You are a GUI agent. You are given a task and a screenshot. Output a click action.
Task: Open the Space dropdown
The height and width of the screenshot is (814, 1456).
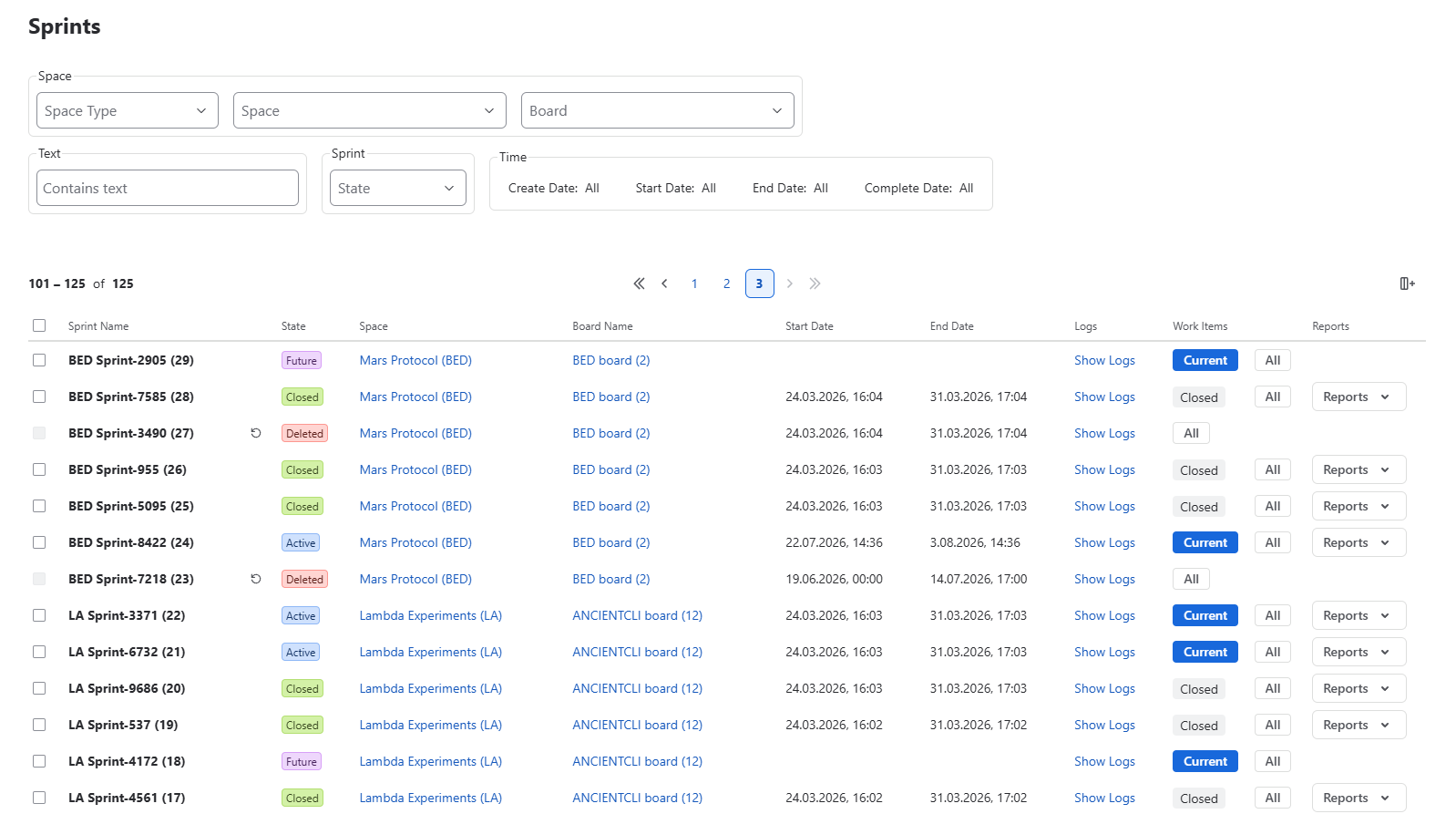(370, 110)
